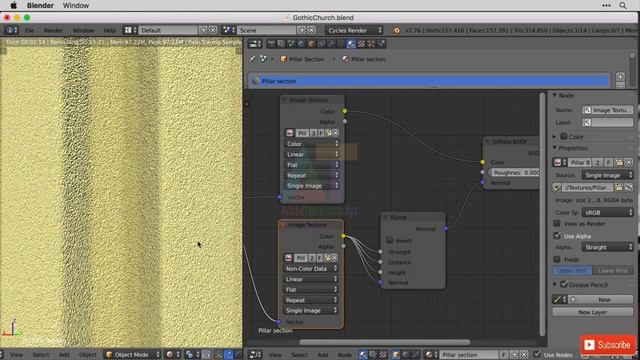Open the Particles properties tab
The width and height of the screenshot is (640, 360).
[371, 44]
